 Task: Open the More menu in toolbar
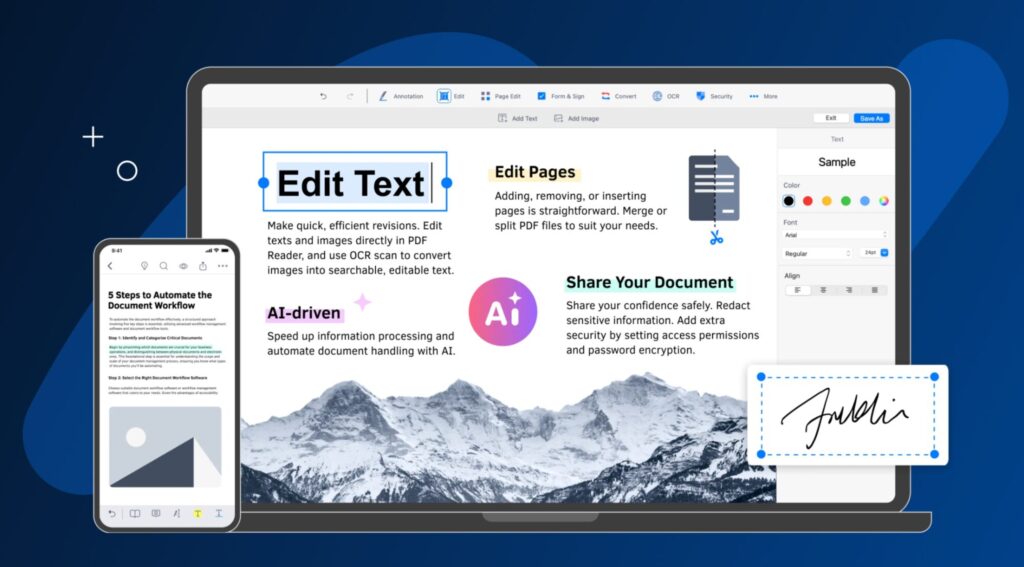763,96
